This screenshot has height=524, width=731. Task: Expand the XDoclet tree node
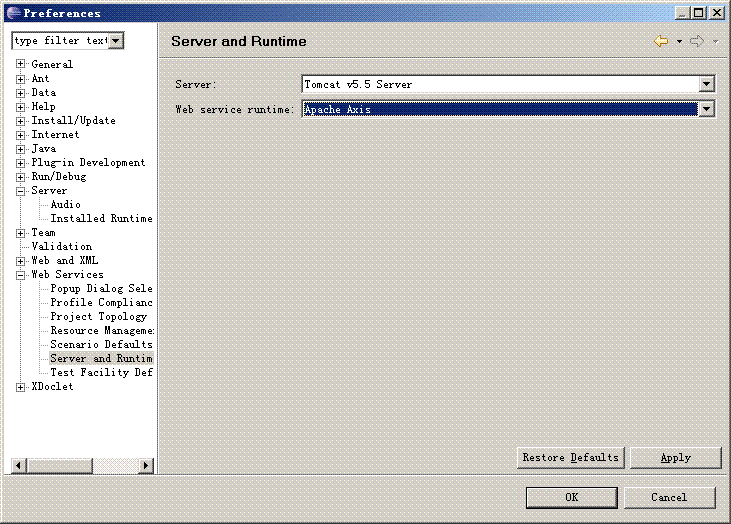click(x=20, y=386)
